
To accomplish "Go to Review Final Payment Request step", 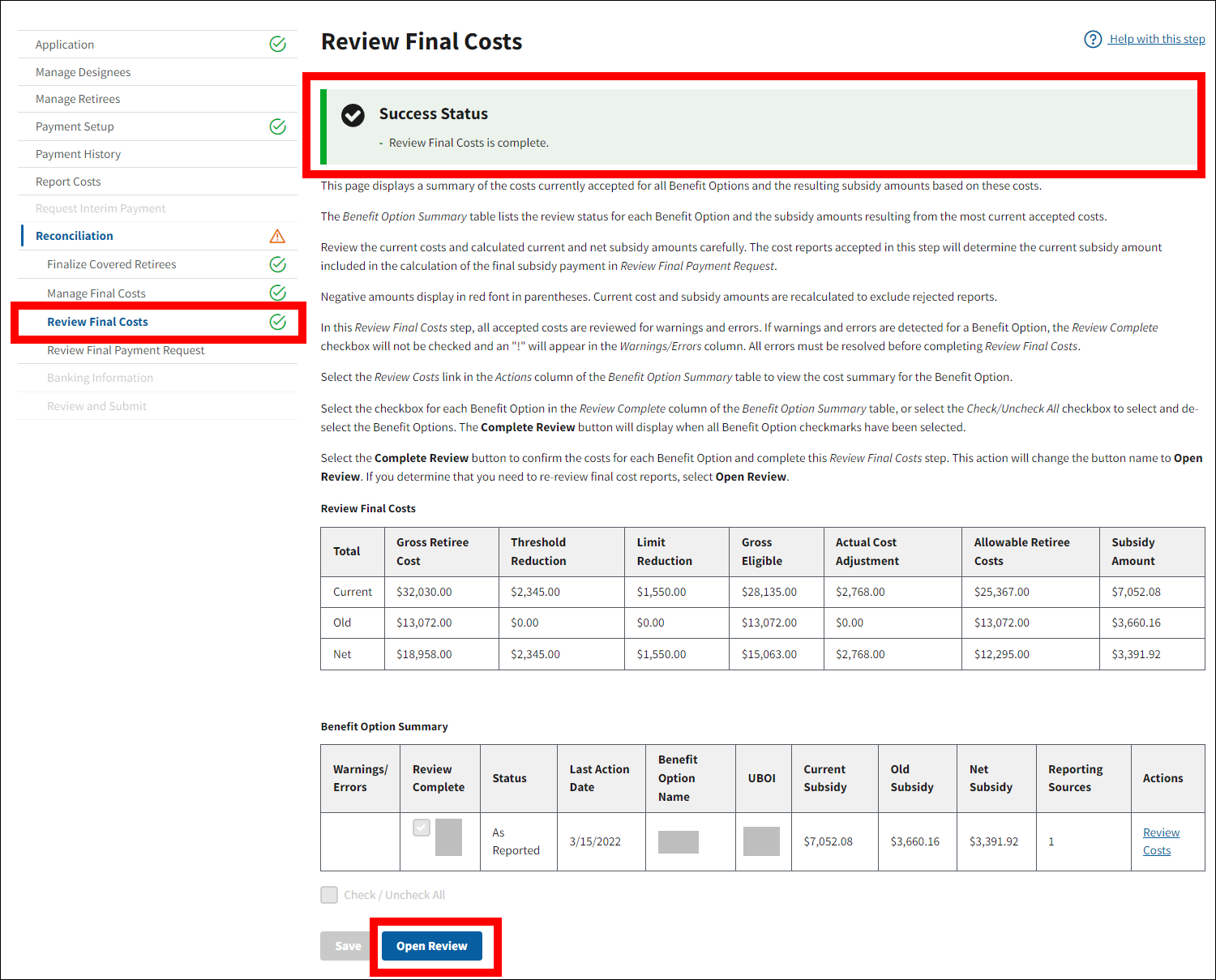I will click(x=126, y=350).
